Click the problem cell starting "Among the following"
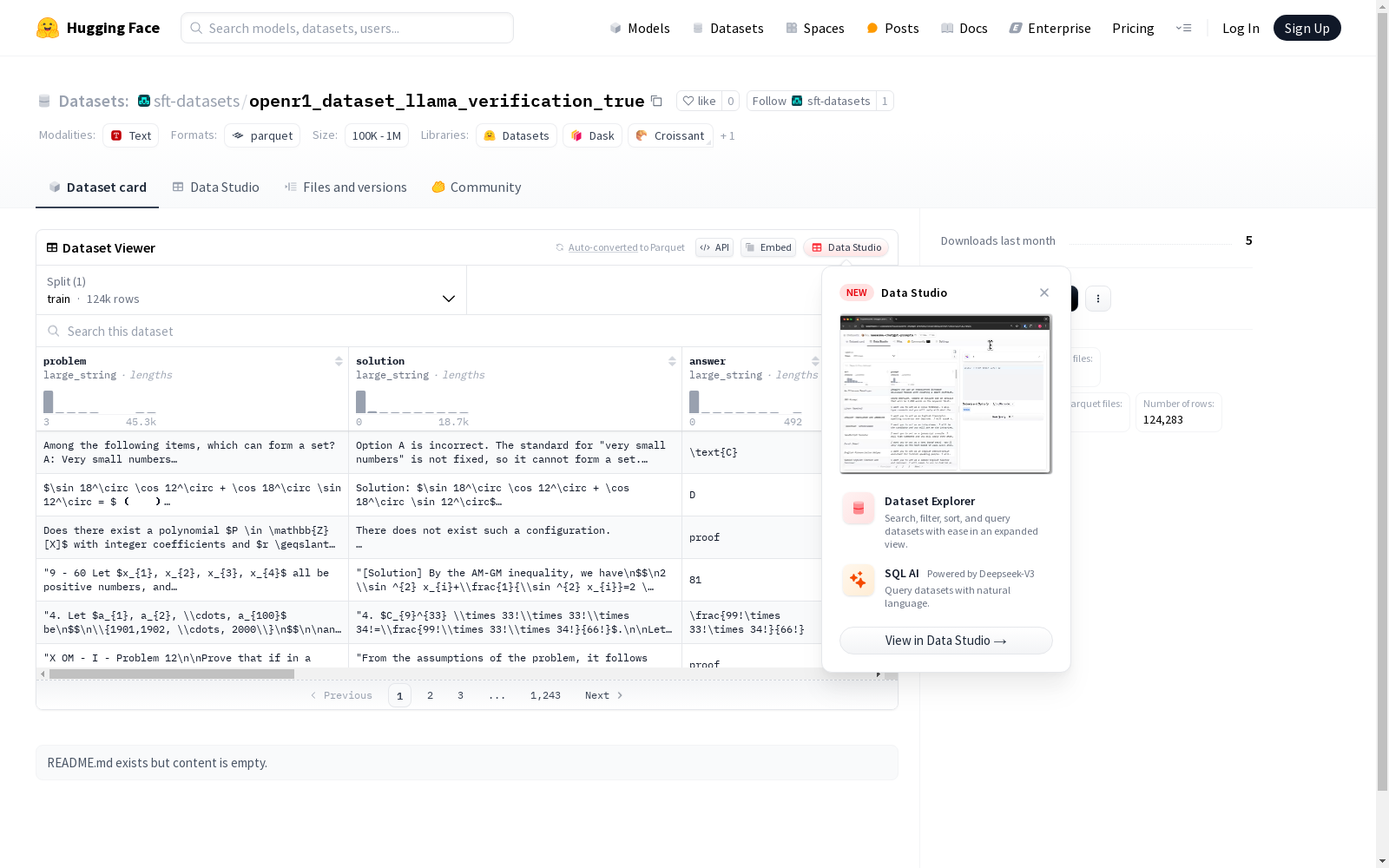The width and height of the screenshot is (1389, 868). 192,452
